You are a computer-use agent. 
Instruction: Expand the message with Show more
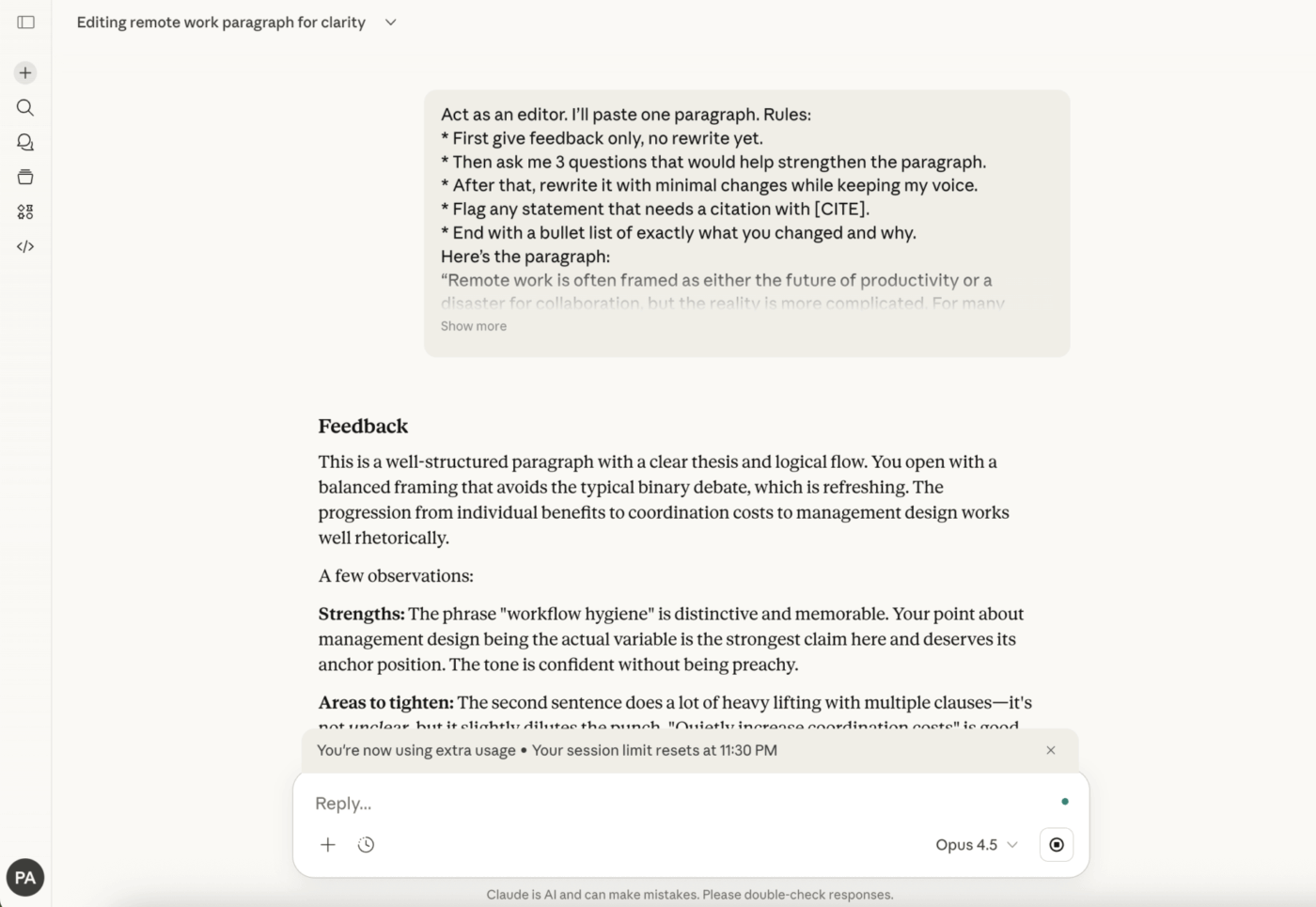(x=474, y=326)
